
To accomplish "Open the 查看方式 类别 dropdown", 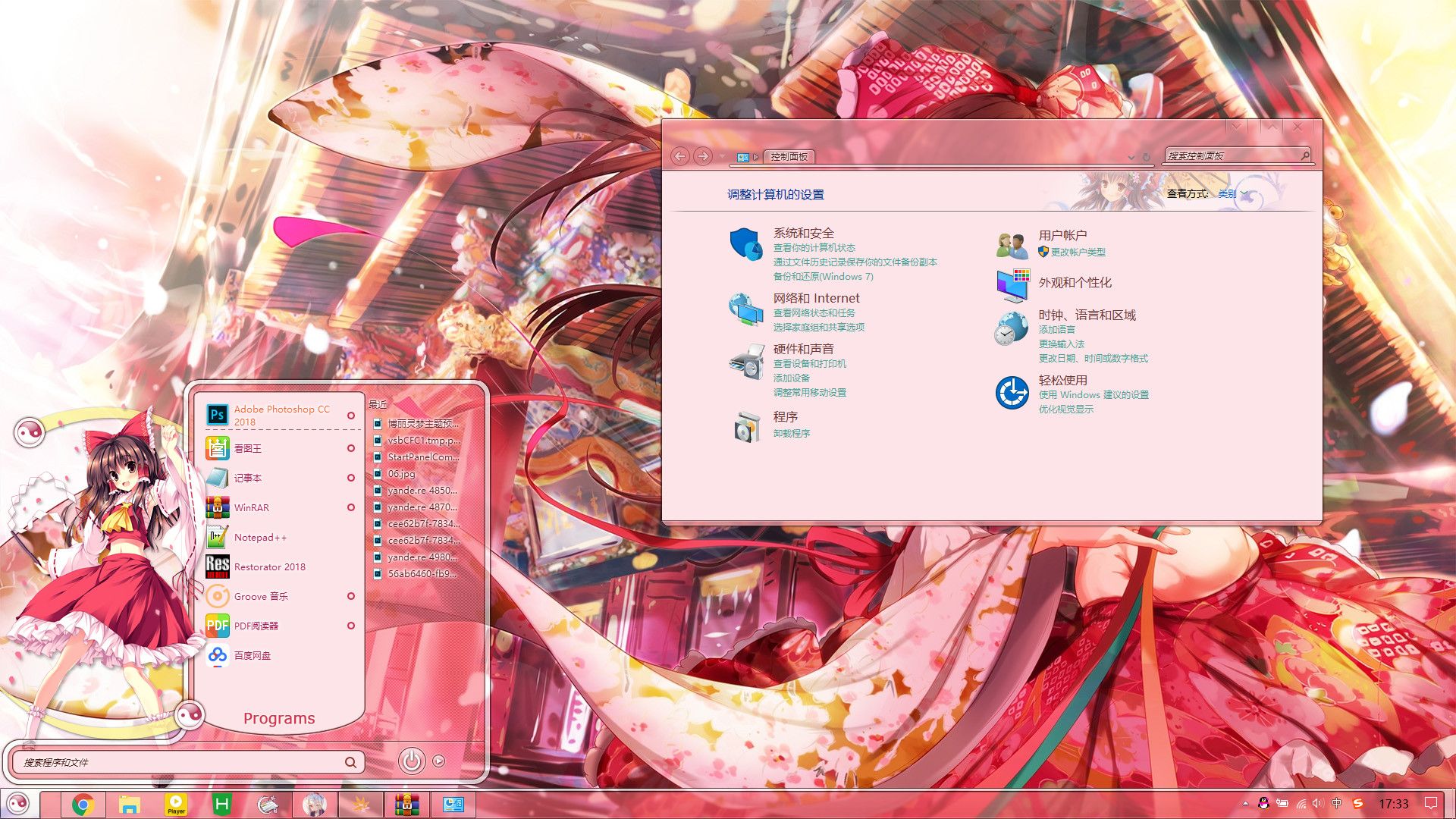I will 1232,194.
